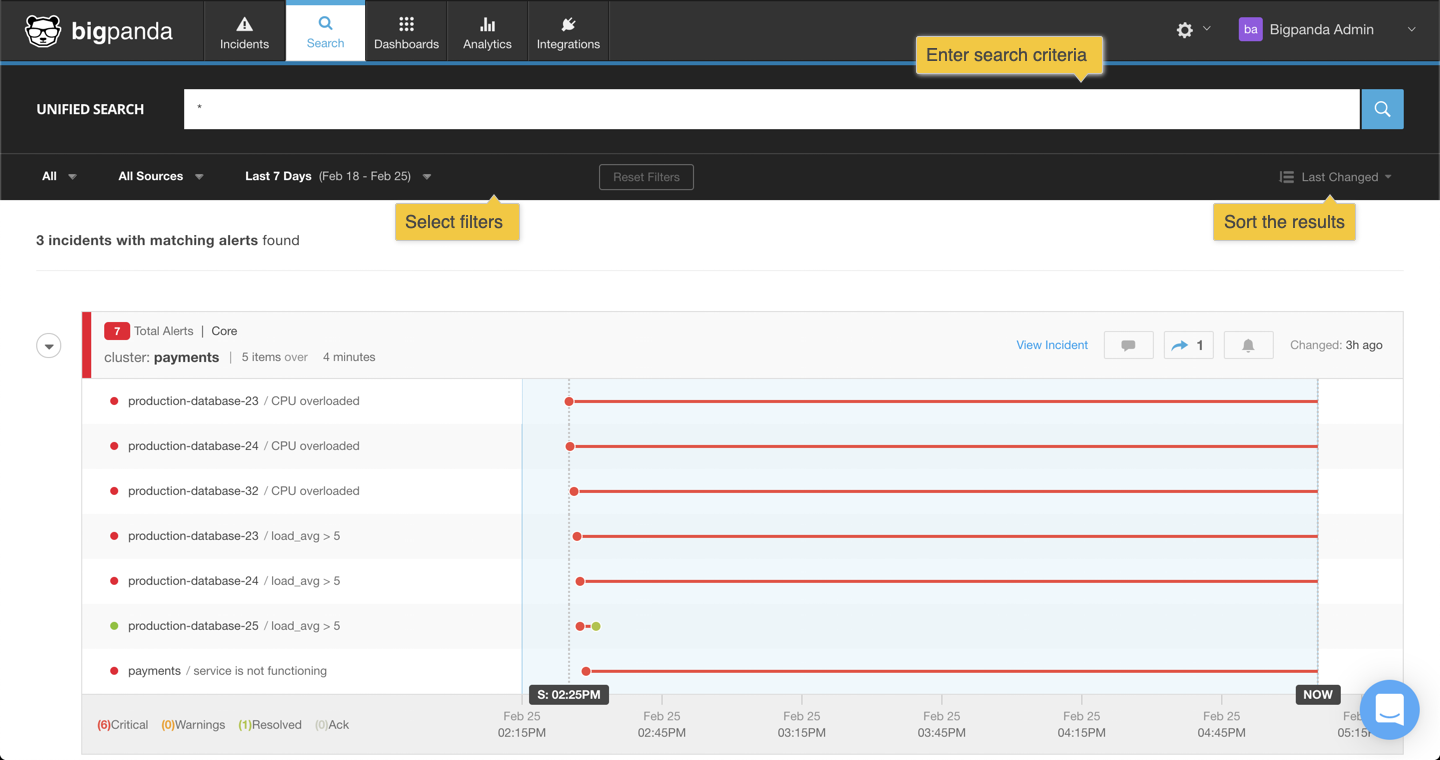
Task: Click the (0)Ack status count
Action: [332, 725]
